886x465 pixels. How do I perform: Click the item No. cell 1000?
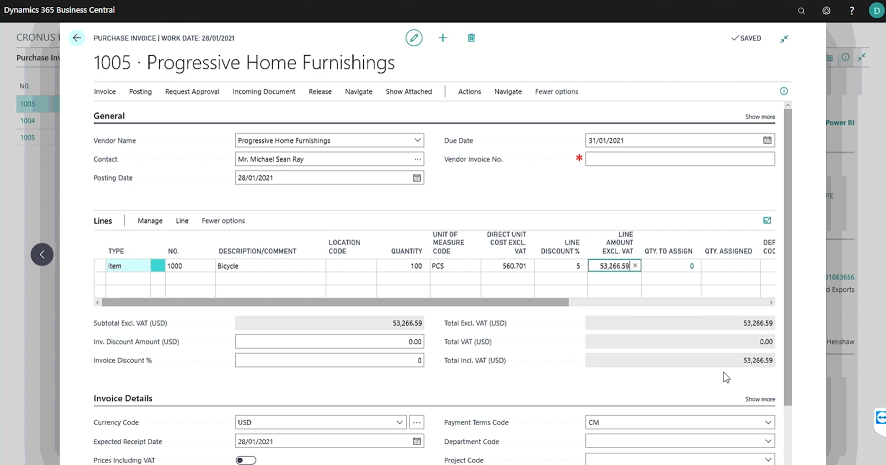click(190, 266)
